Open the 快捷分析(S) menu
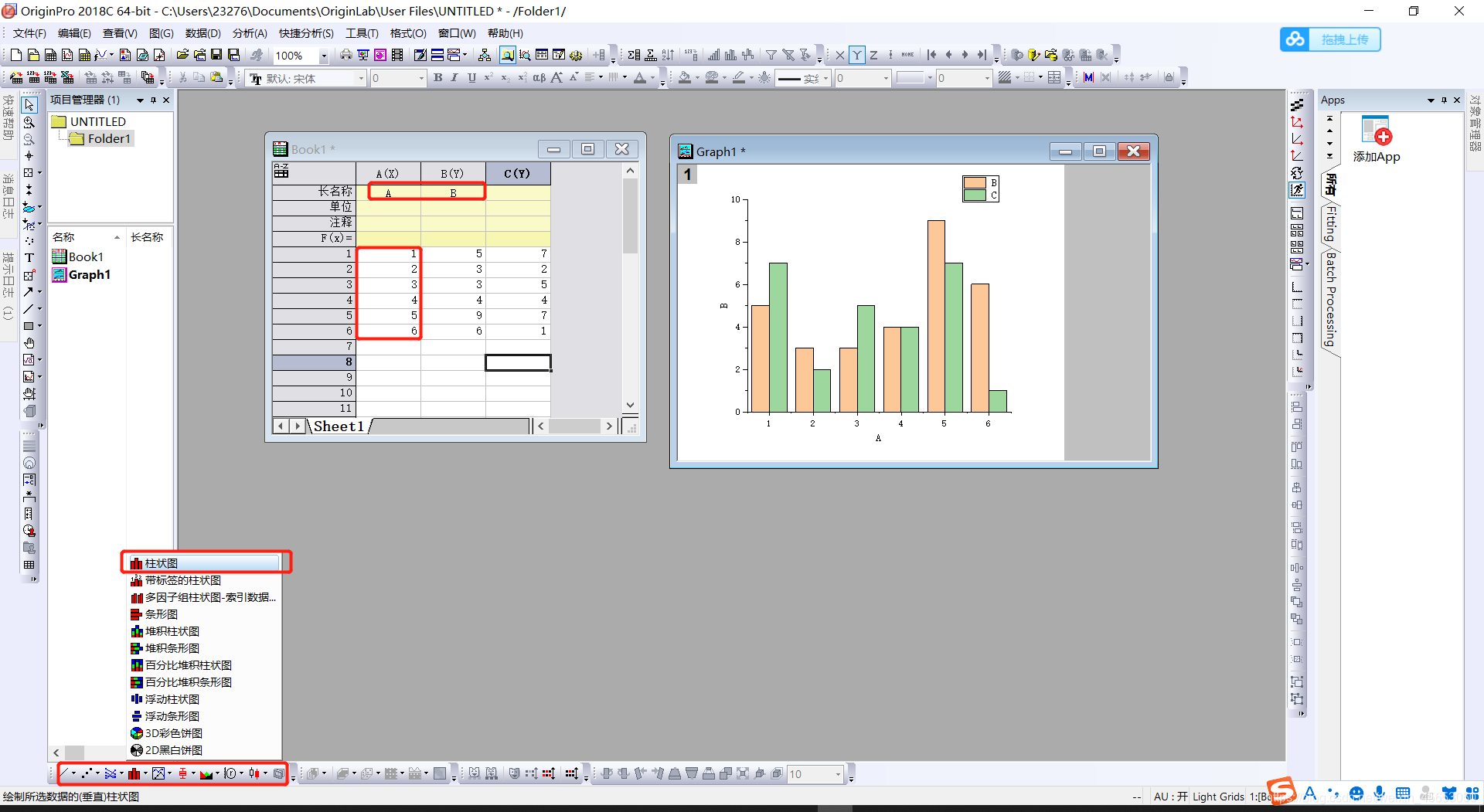The width and height of the screenshot is (1484, 812). tap(306, 33)
